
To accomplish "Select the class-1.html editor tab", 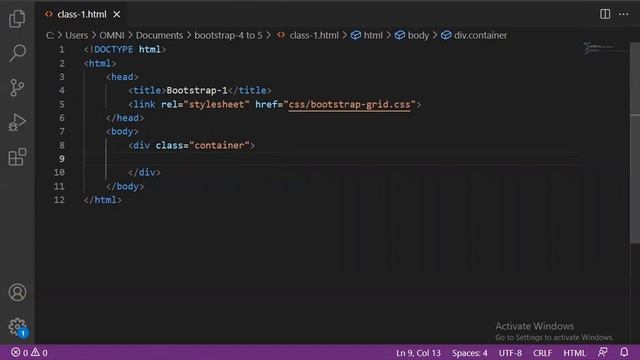I will pyautogui.click(x=82, y=15).
